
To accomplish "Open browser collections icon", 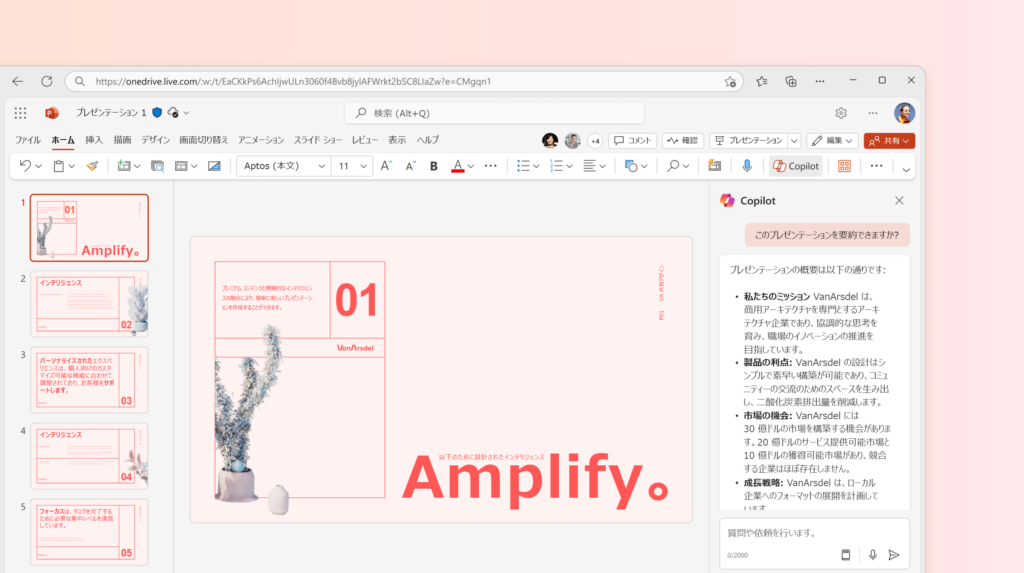I will pos(791,82).
